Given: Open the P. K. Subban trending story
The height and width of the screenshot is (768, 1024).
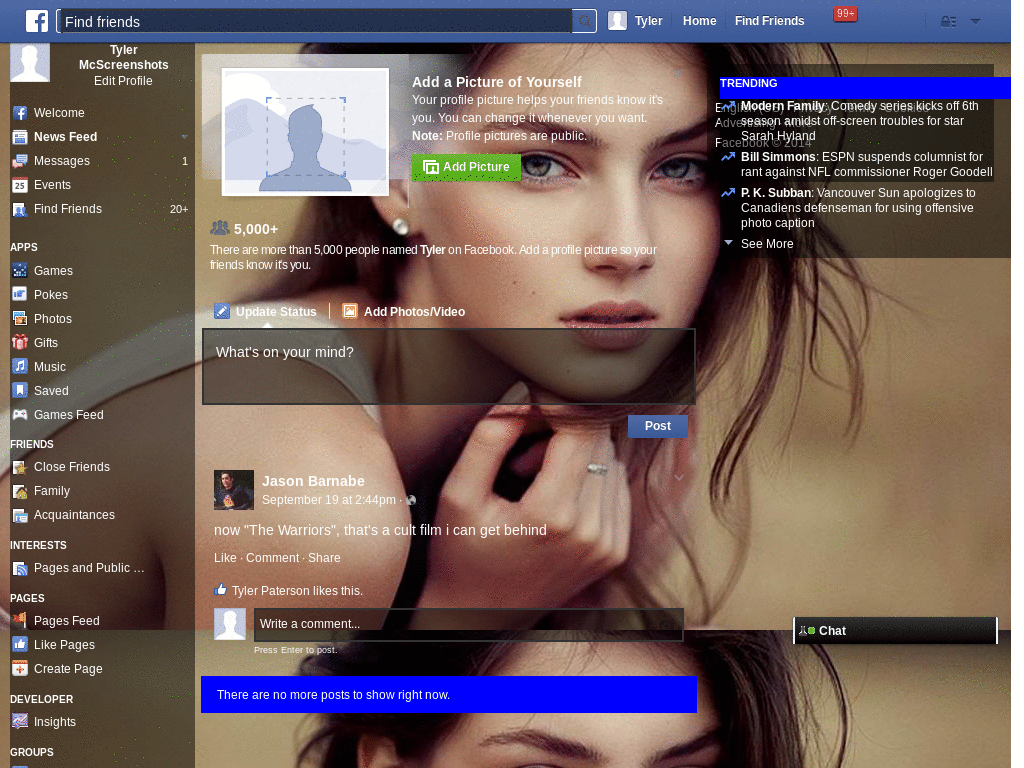Looking at the screenshot, I should click(x=857, y=208).
